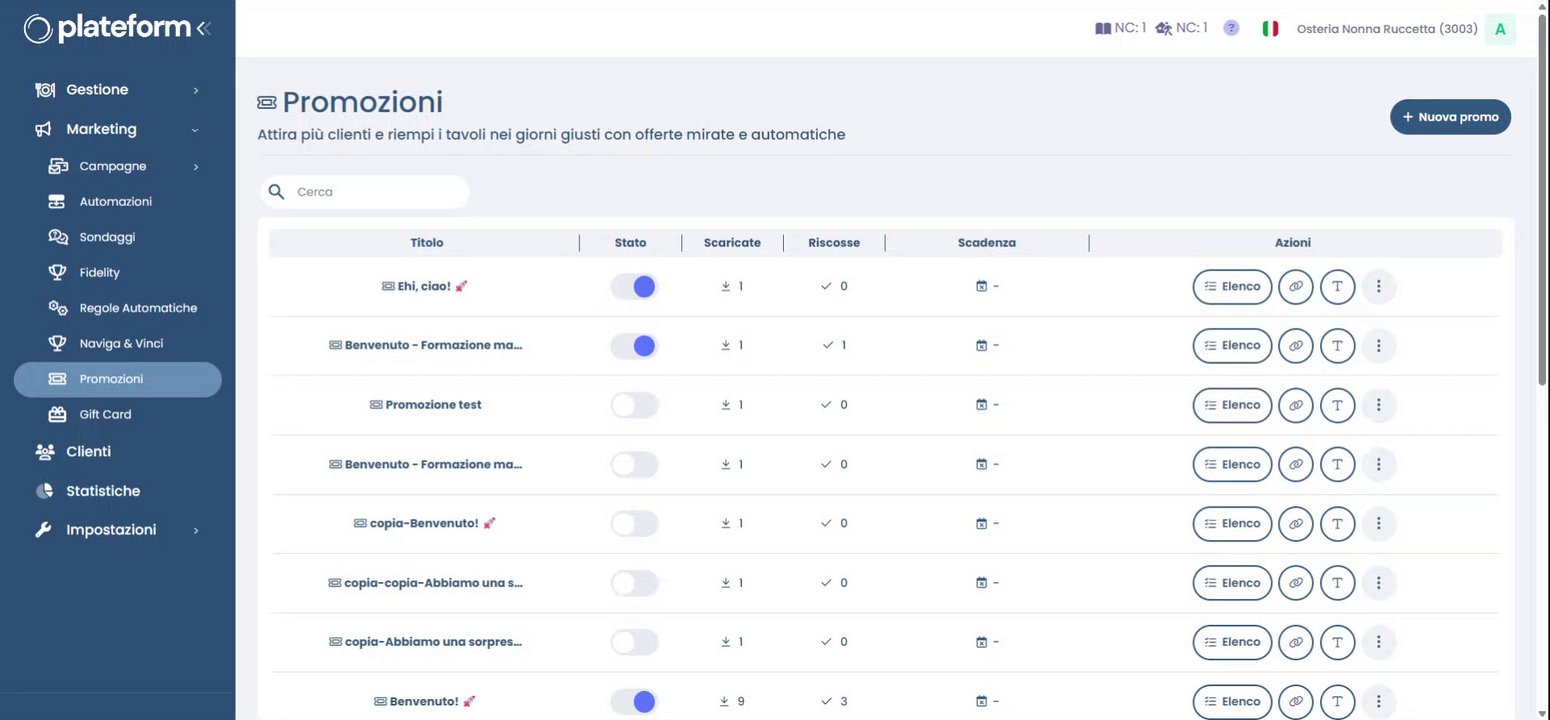
Task: Click the help question mark icon
Action: point(1231,28)
